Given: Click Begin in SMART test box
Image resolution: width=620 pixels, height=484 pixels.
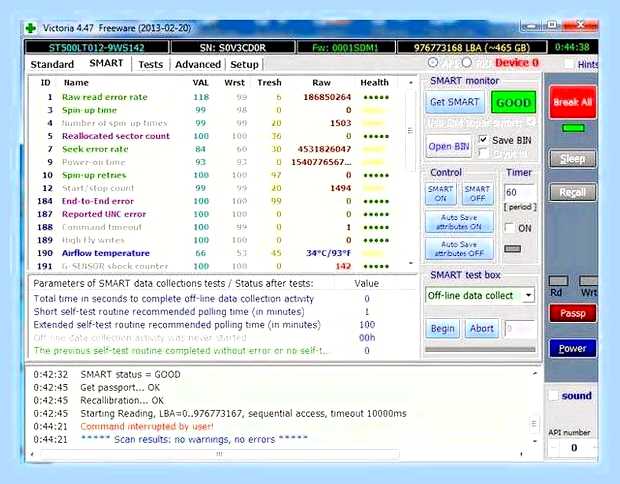Looking at the screenshot, I should click(442, 329).
